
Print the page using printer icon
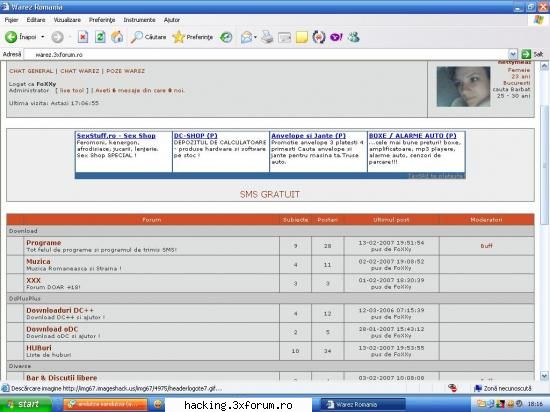pyautogui.click(x=267, y=37)
